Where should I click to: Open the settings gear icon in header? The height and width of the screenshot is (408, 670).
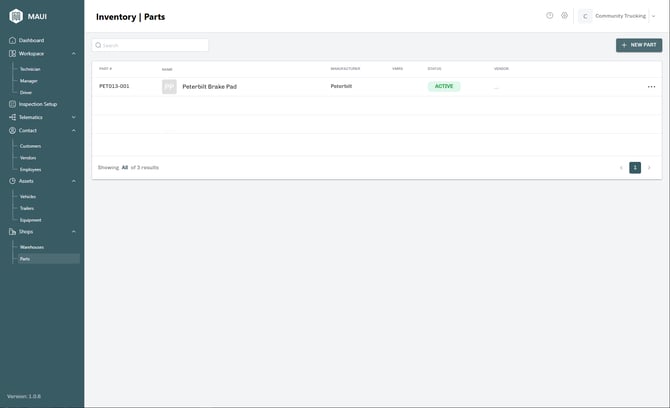tap(564, 15)
